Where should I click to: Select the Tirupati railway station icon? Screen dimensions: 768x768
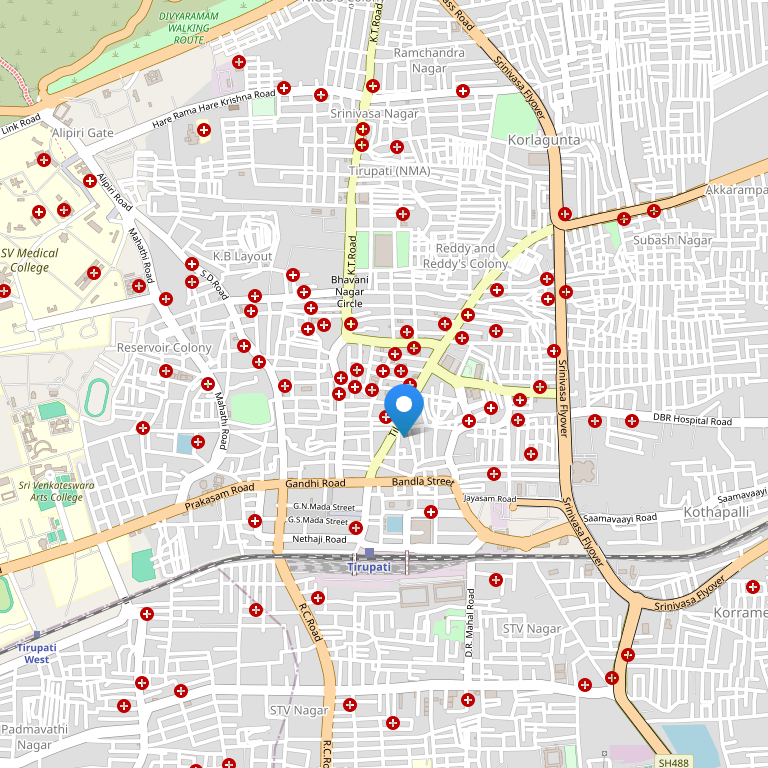click(x=370, y=553)
